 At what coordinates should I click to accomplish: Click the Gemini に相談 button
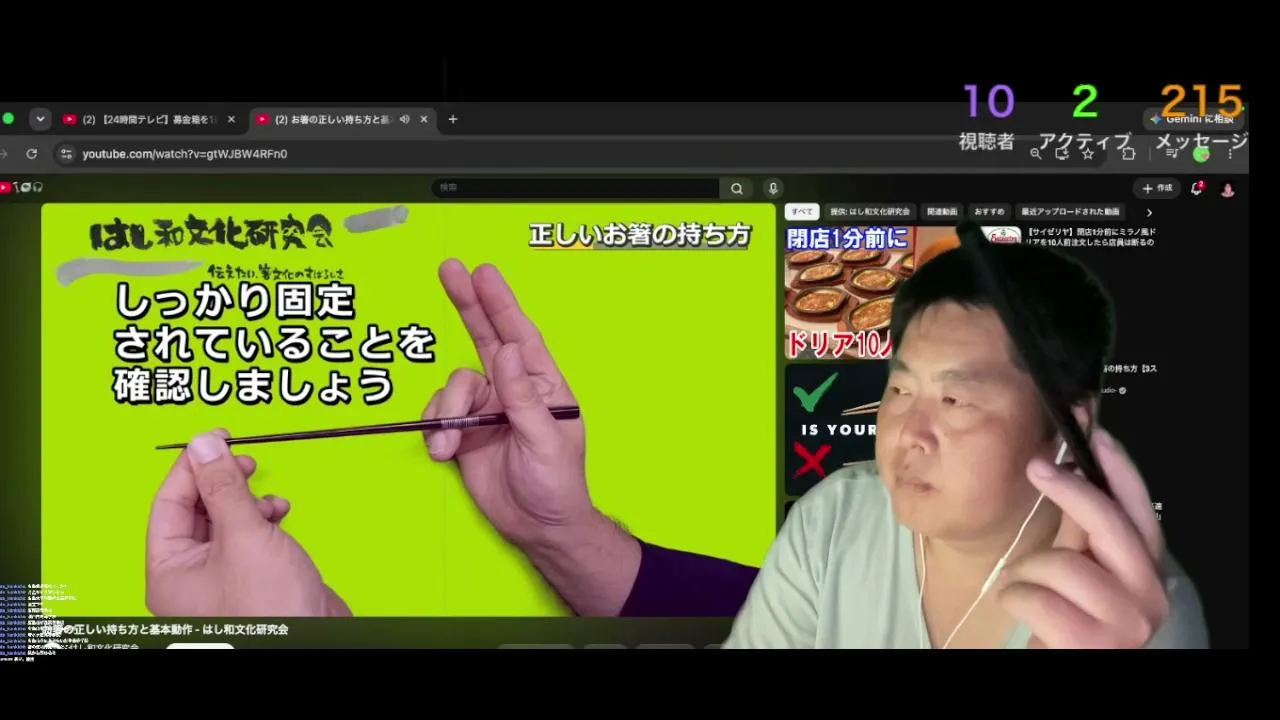[1191, 119]
